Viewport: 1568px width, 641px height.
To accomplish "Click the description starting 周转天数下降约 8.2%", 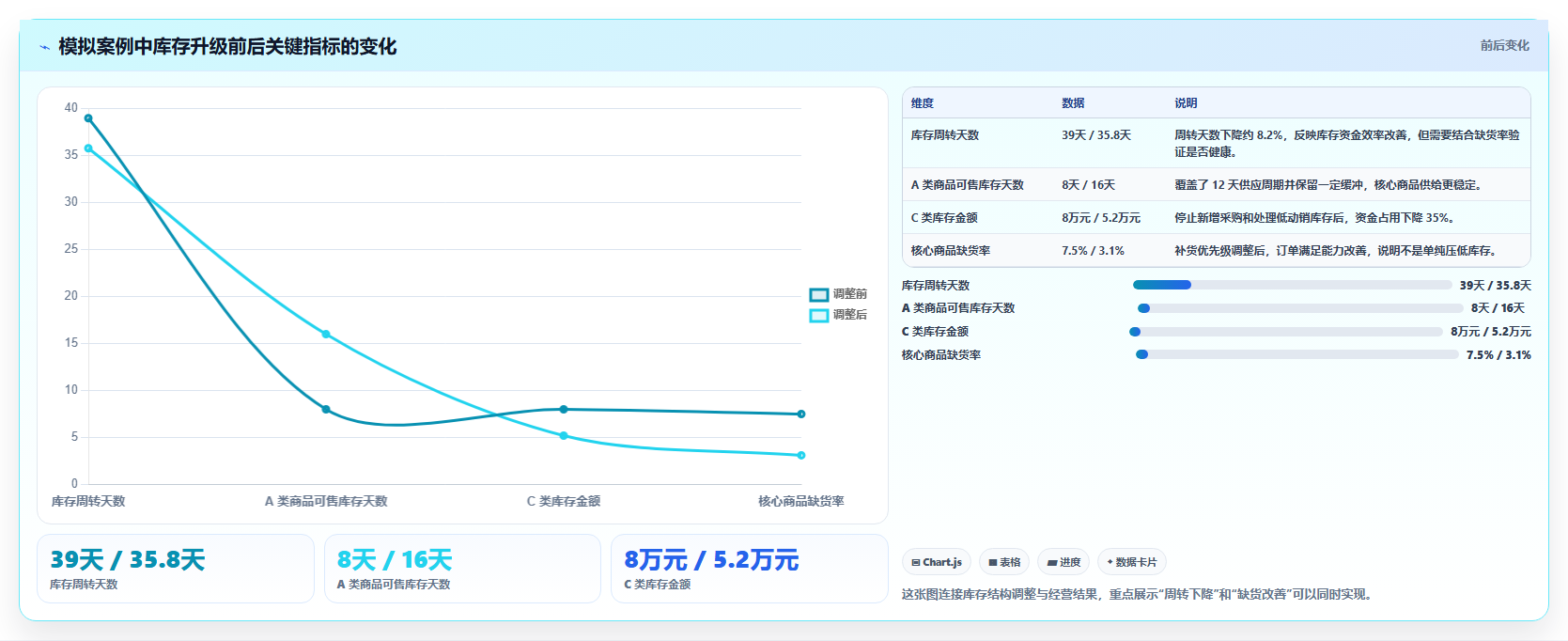I will (1347, 144).
